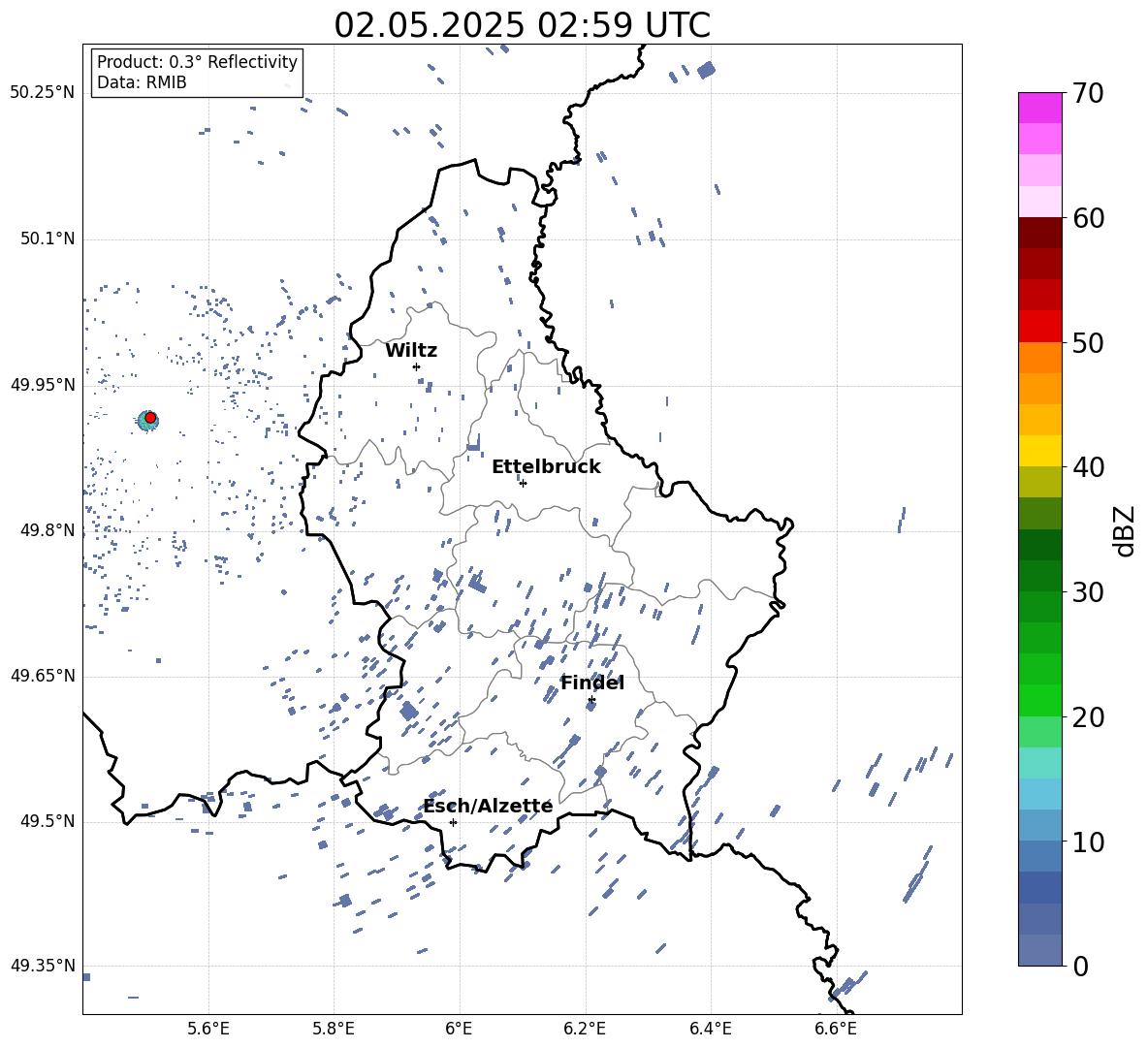Click the 49.8°N latitude label
Image resolution: width=1148 pixels, height=1048 pixels.
coord(48,530)
